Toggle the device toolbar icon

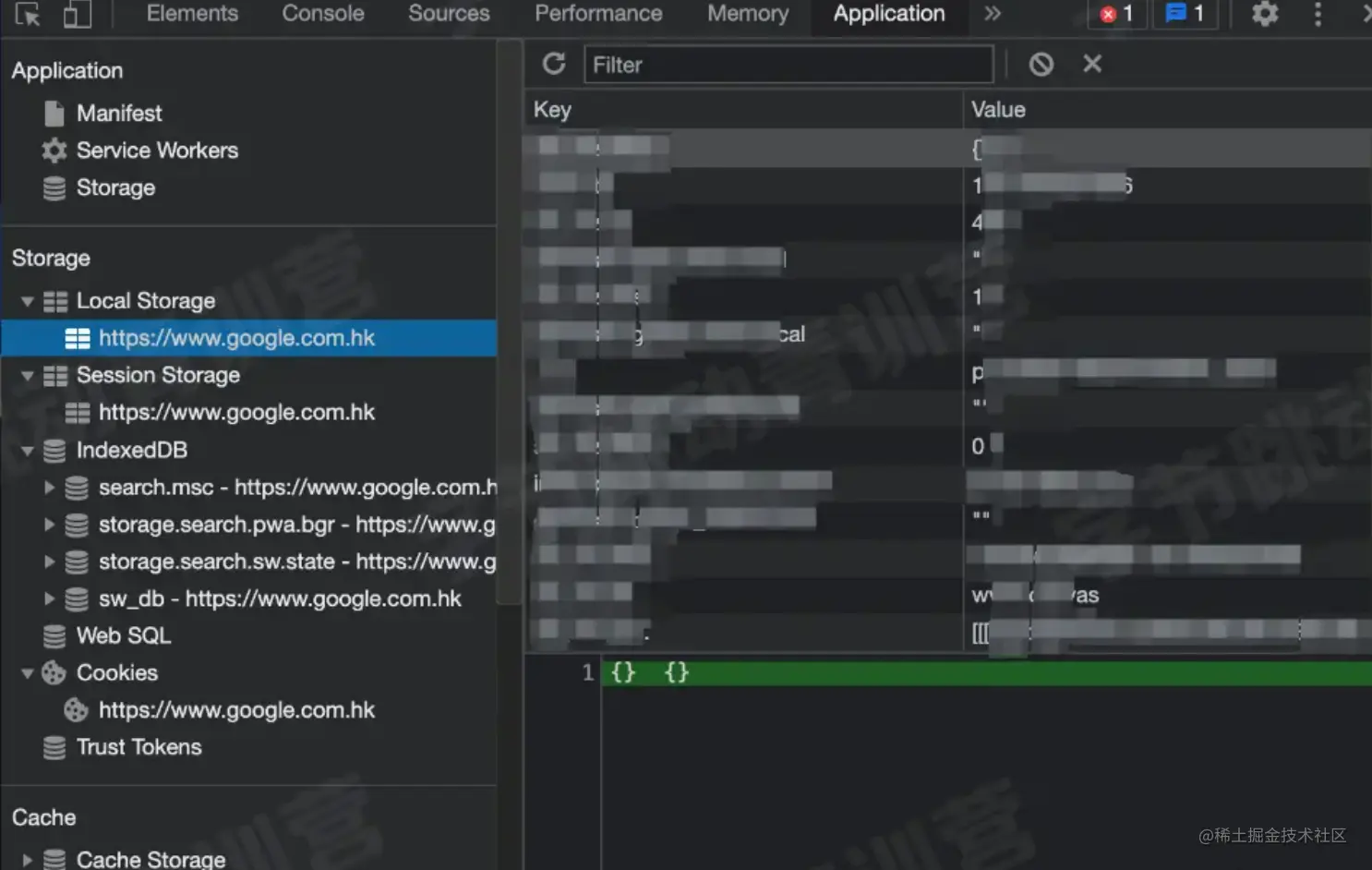click(77, 14)
